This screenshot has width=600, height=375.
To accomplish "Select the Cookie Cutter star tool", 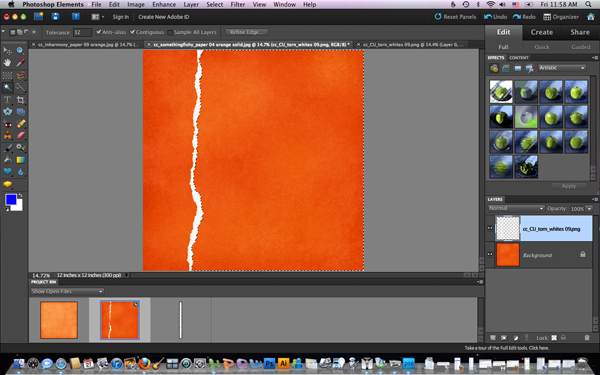I will tap(7, 112).
